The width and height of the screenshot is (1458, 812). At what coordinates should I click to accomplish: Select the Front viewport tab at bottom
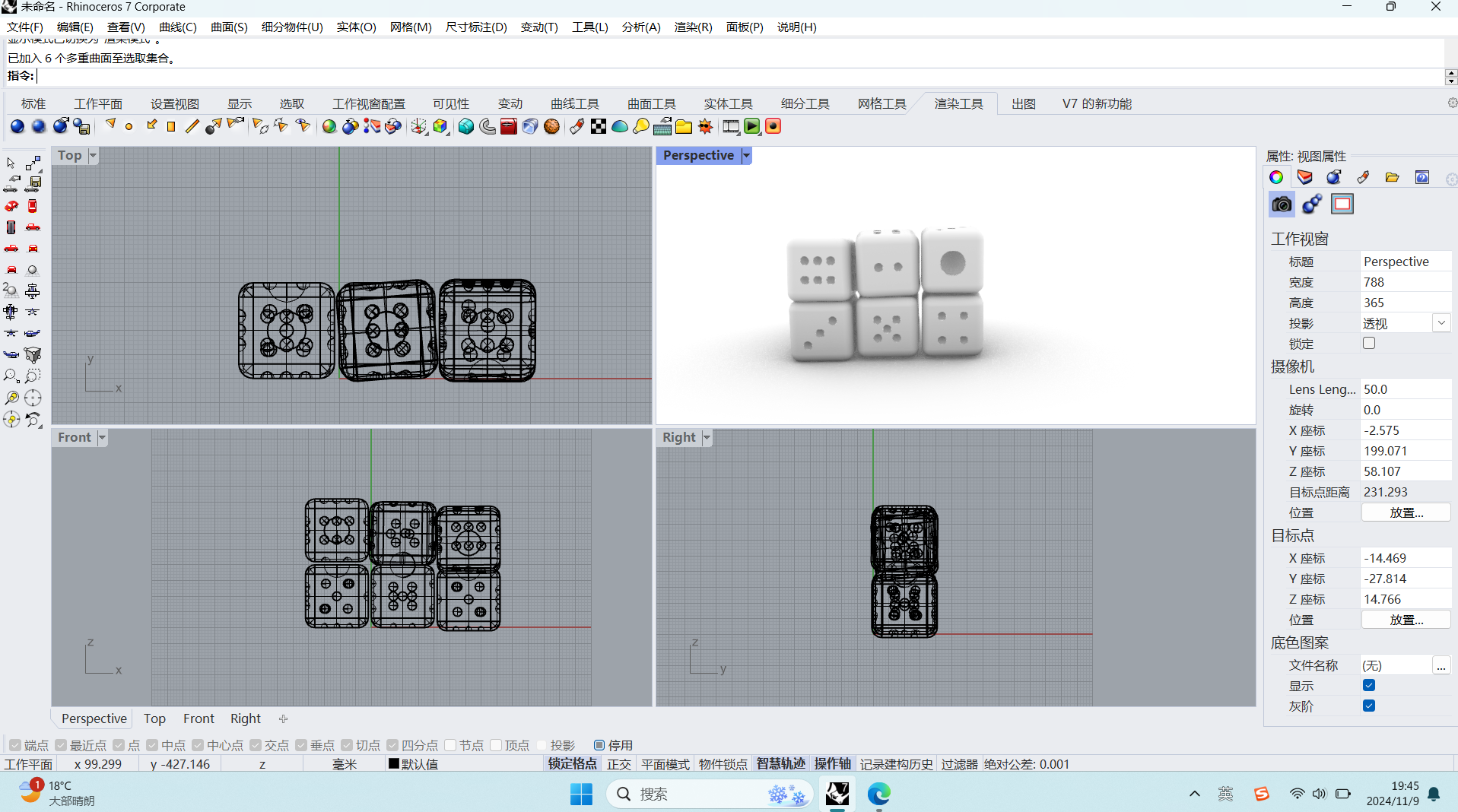[x=199, y=718]
